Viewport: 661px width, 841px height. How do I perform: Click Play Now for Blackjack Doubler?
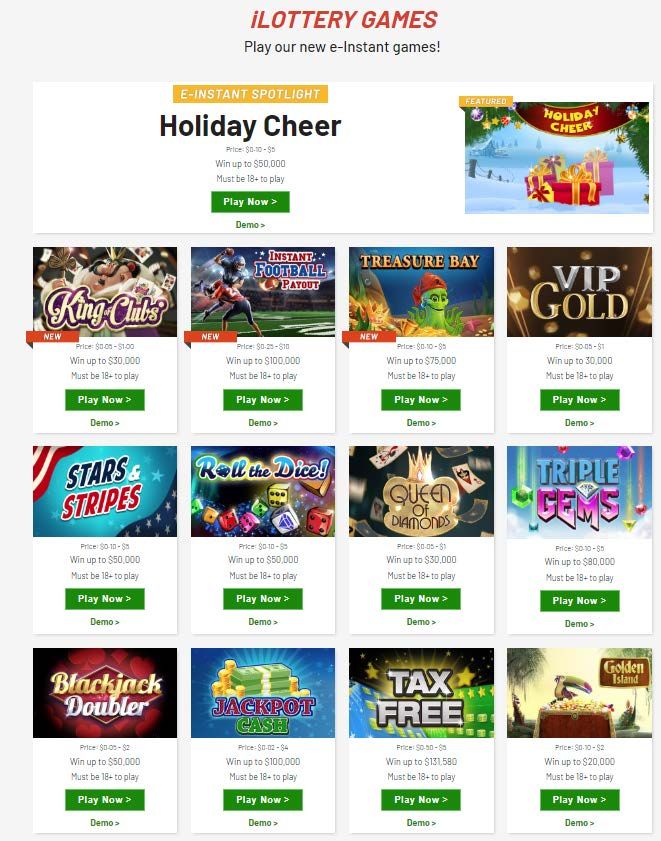pyautogui.click(x=105, y=800)
